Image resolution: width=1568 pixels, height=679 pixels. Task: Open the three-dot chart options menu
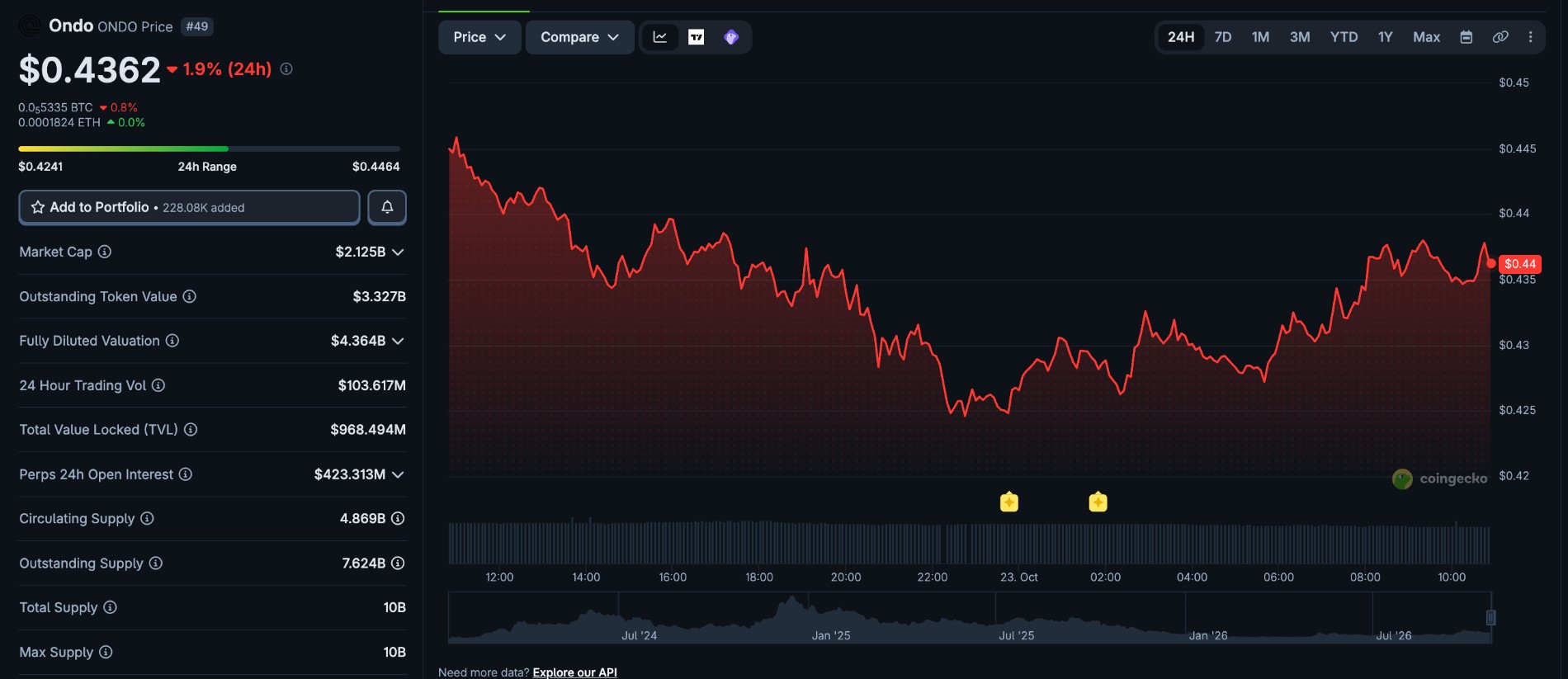point(1531,37)
